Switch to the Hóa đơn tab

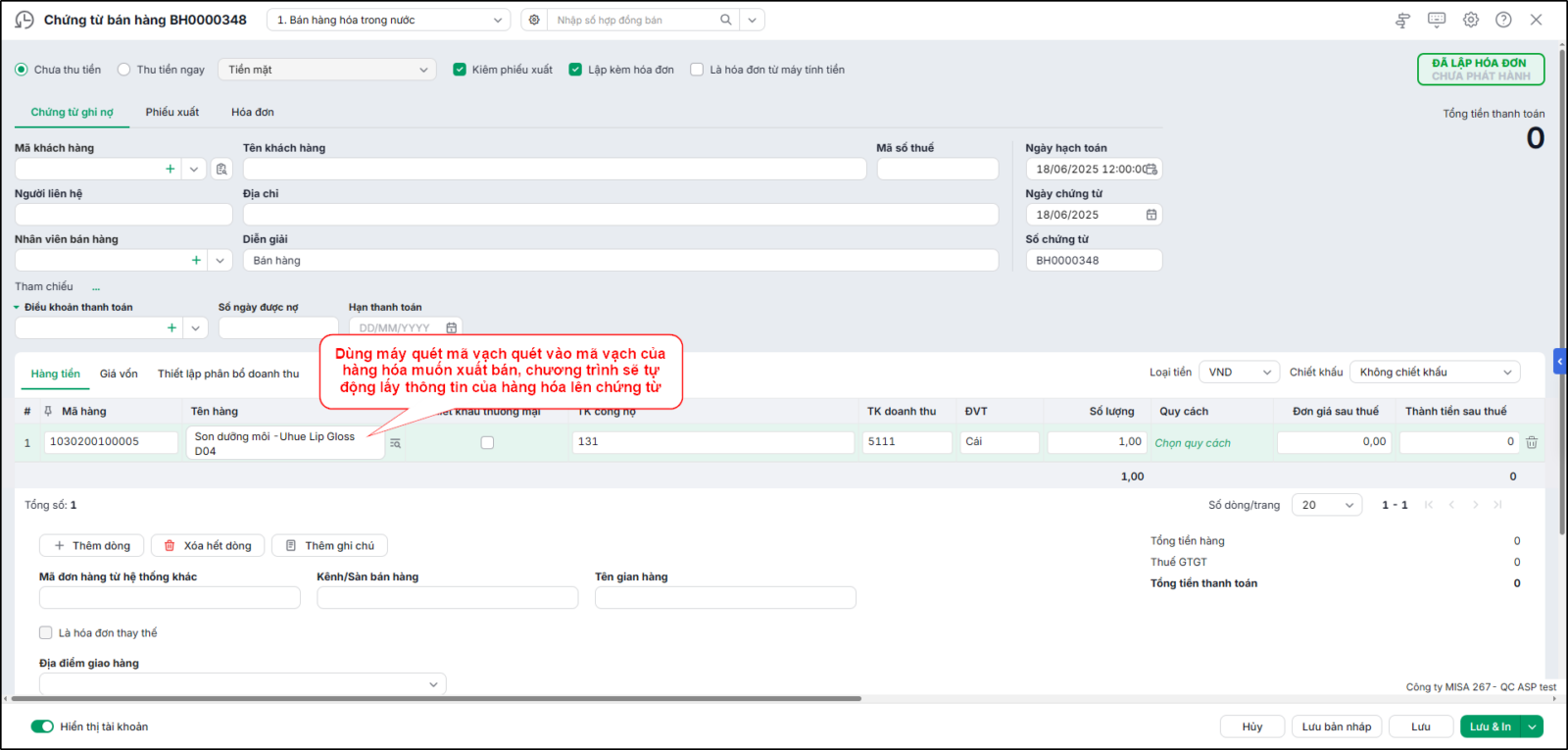(x=253, y=112)
